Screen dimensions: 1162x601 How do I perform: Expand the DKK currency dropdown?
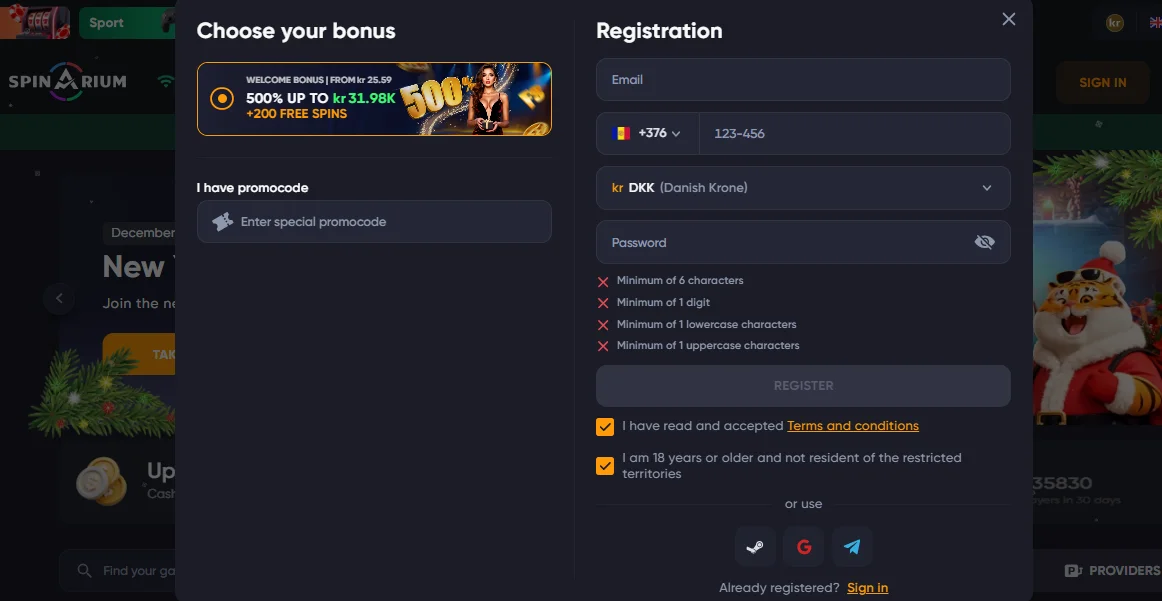(x=986, y=187)
